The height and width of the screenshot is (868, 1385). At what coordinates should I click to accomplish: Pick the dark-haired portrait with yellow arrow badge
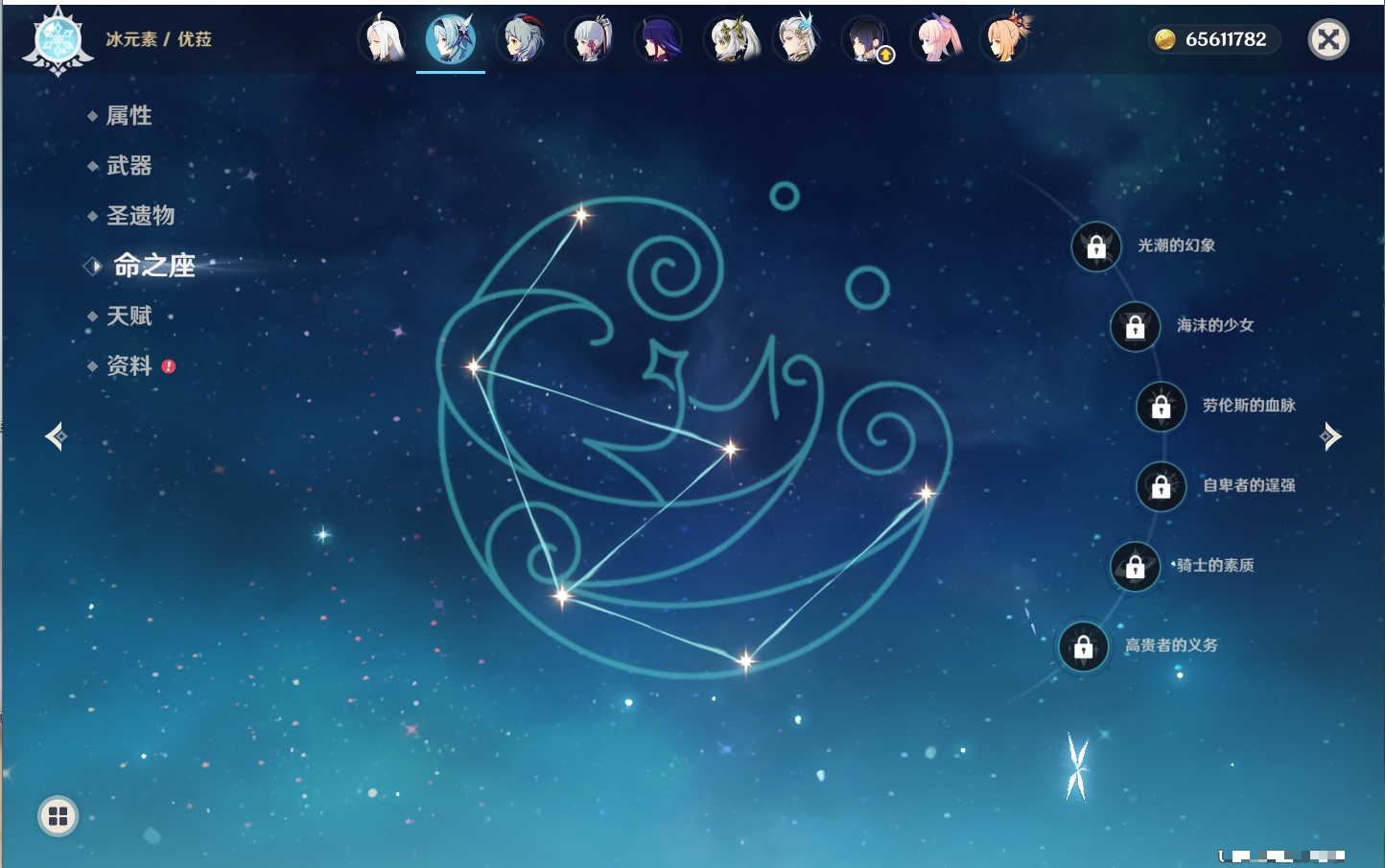[867, 39]
